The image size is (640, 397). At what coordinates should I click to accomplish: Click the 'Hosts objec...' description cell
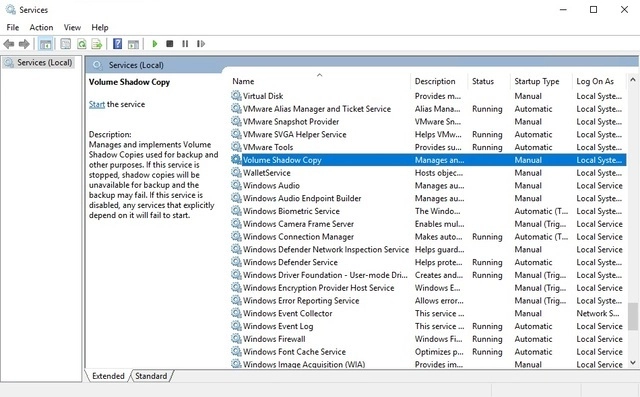coord(439,173)
